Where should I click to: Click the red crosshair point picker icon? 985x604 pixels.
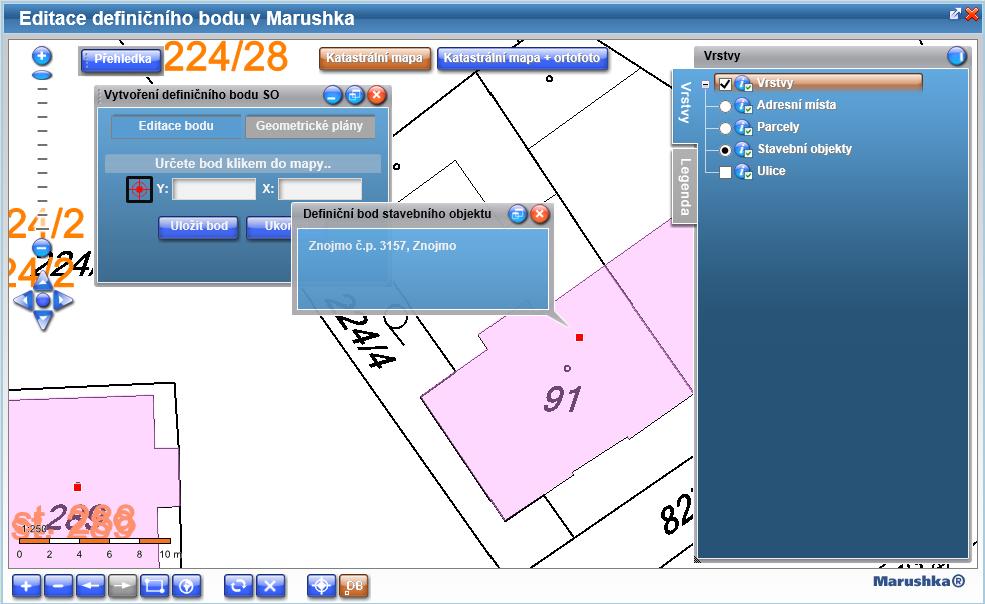pyautogui.click(x=139, y=189)
